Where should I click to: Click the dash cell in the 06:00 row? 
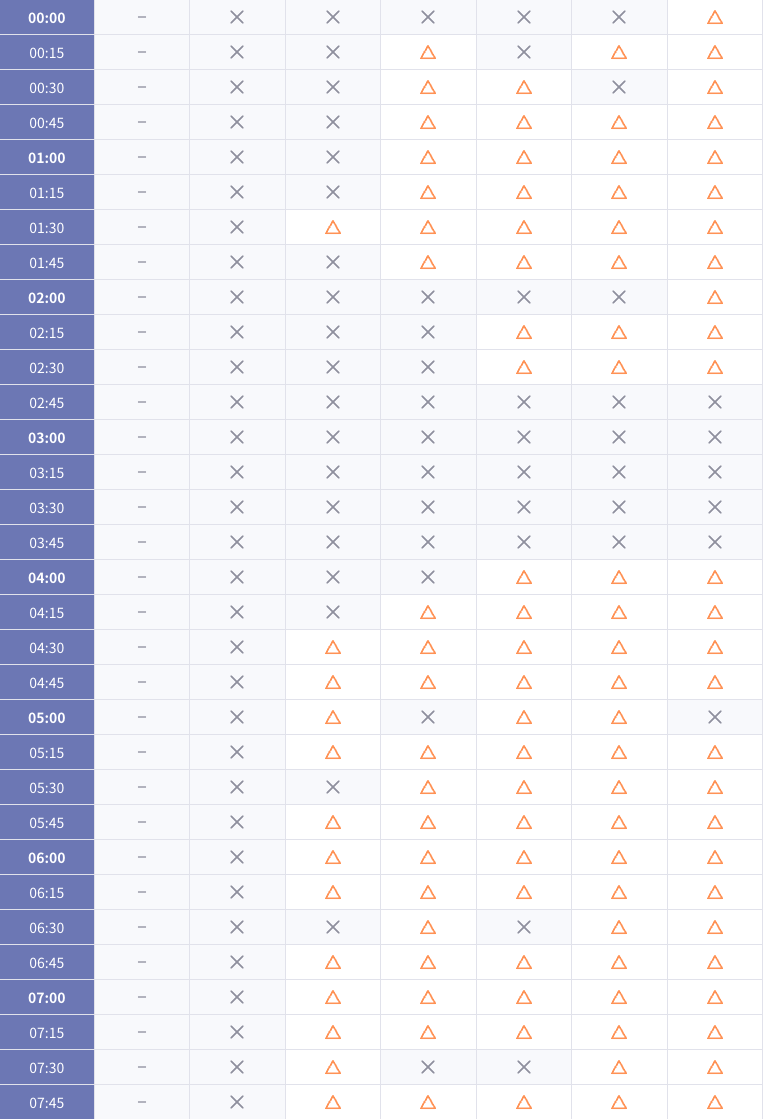tap(142, 857)
